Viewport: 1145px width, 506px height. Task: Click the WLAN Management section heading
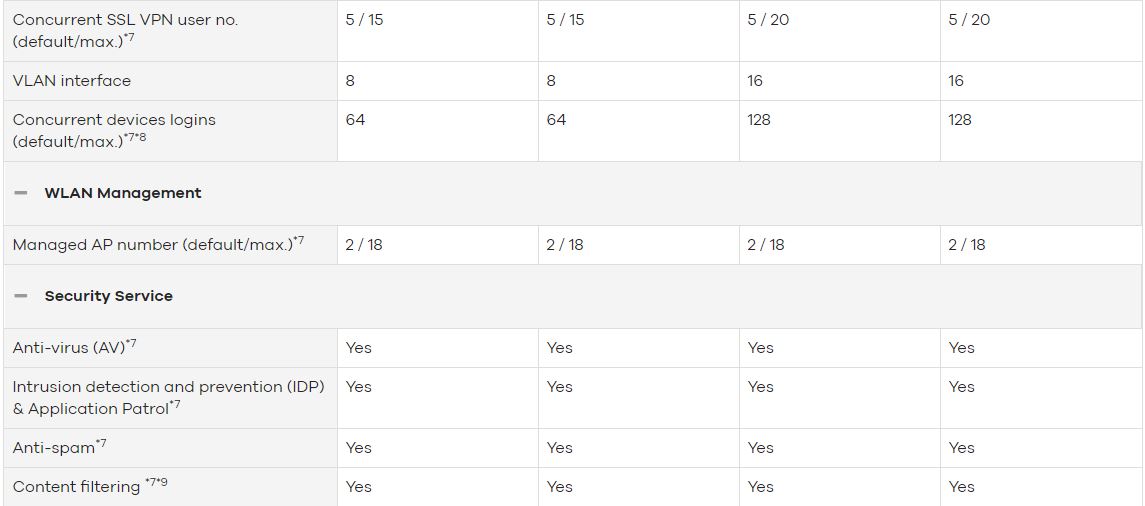click(123, 193)
